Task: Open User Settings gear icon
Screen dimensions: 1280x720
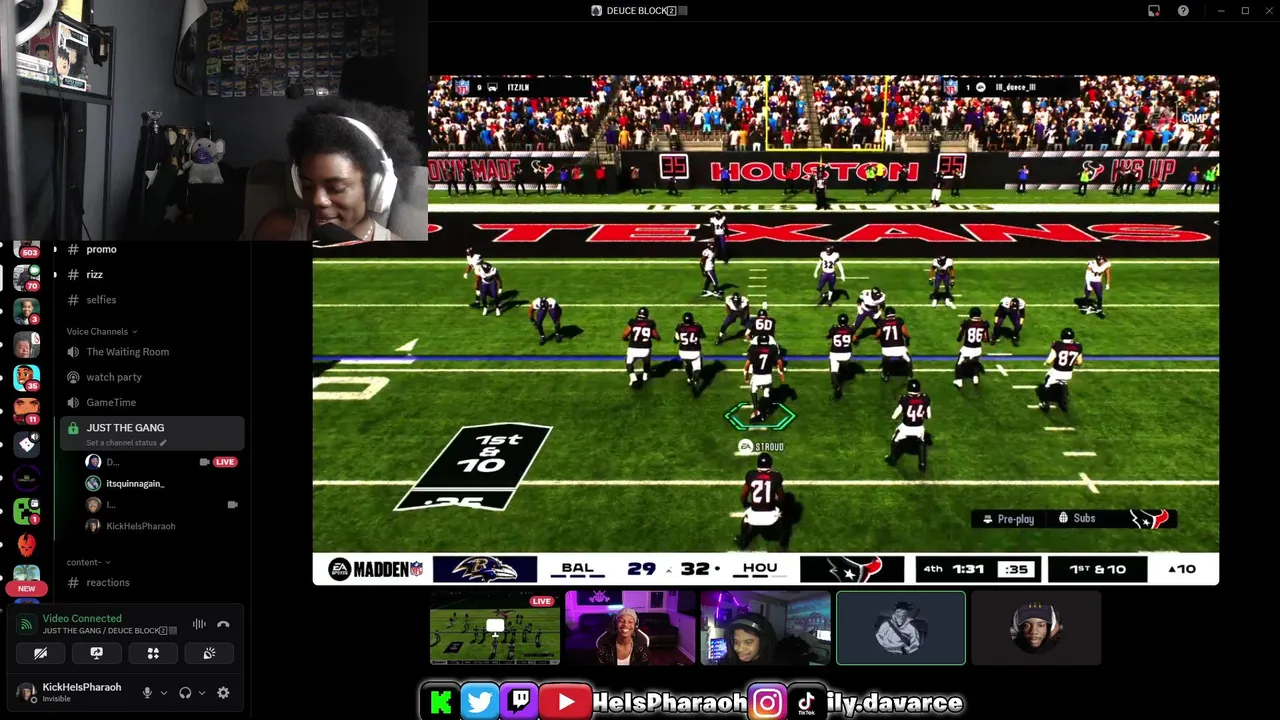Action: click(223, 692)
